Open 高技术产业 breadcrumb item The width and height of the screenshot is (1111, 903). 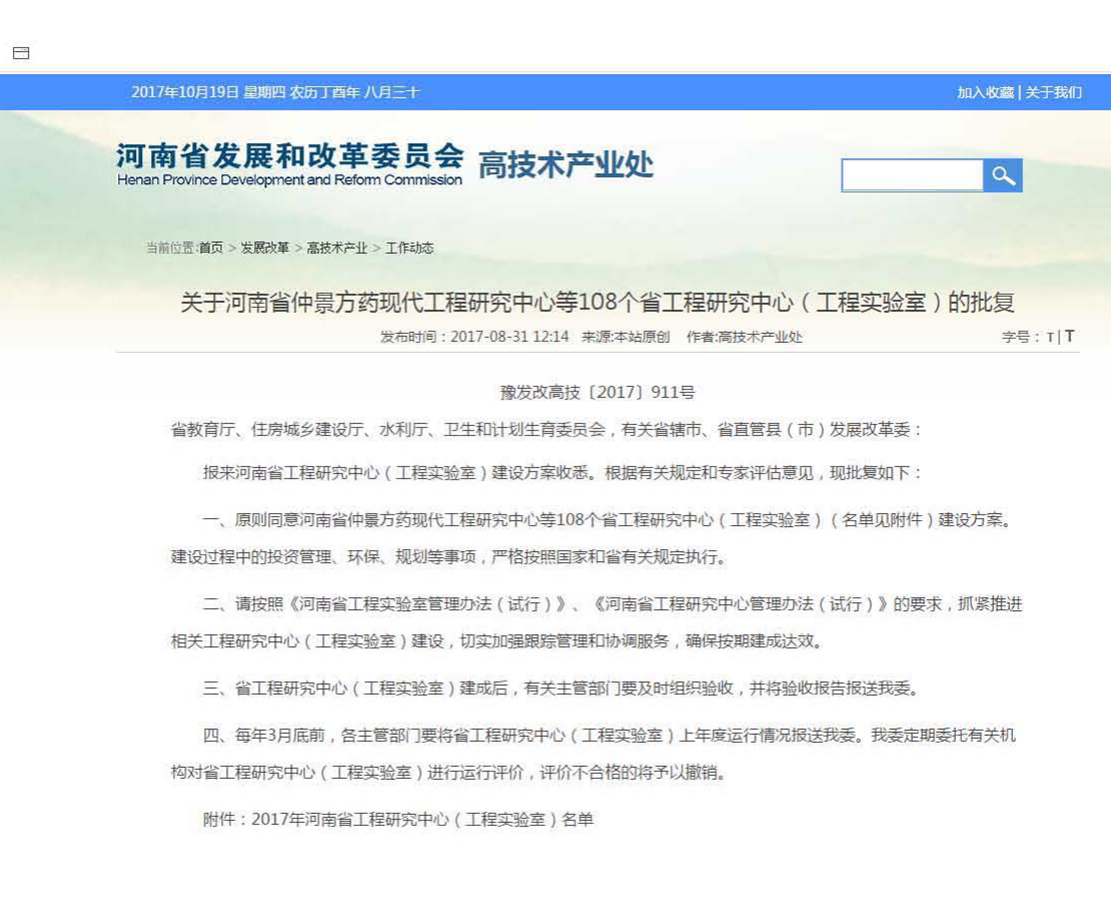coord(337,248)
